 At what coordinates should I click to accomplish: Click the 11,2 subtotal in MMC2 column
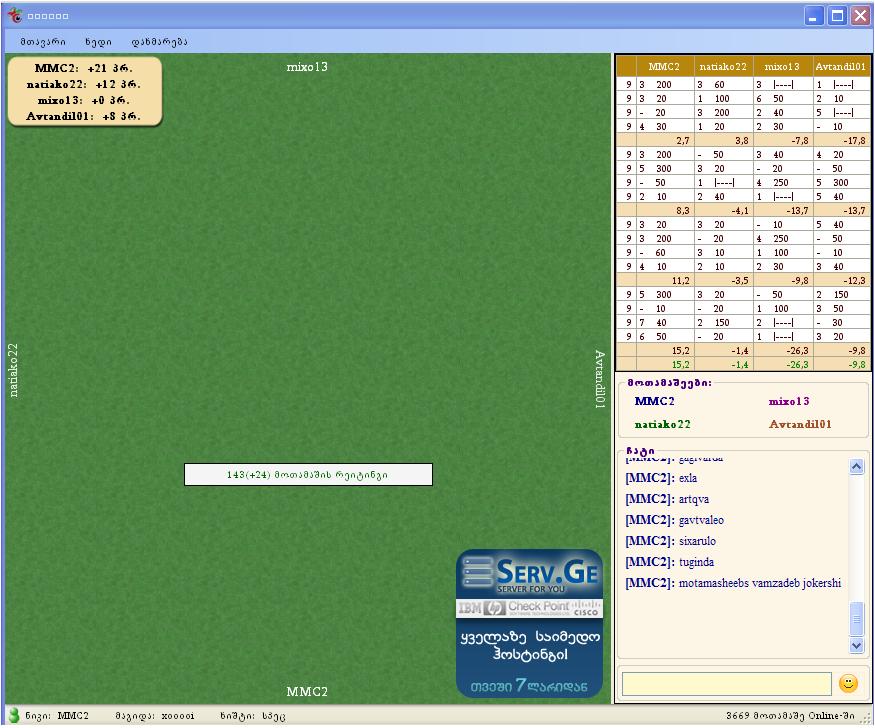[680, 281]
